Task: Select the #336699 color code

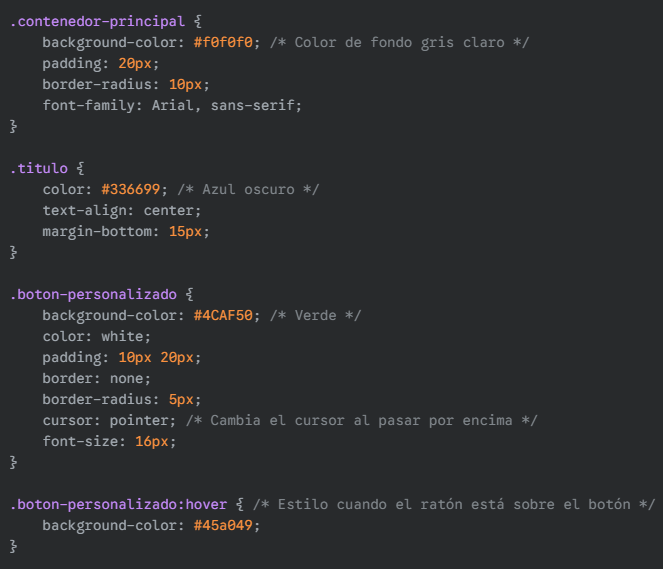Action: 131,189
